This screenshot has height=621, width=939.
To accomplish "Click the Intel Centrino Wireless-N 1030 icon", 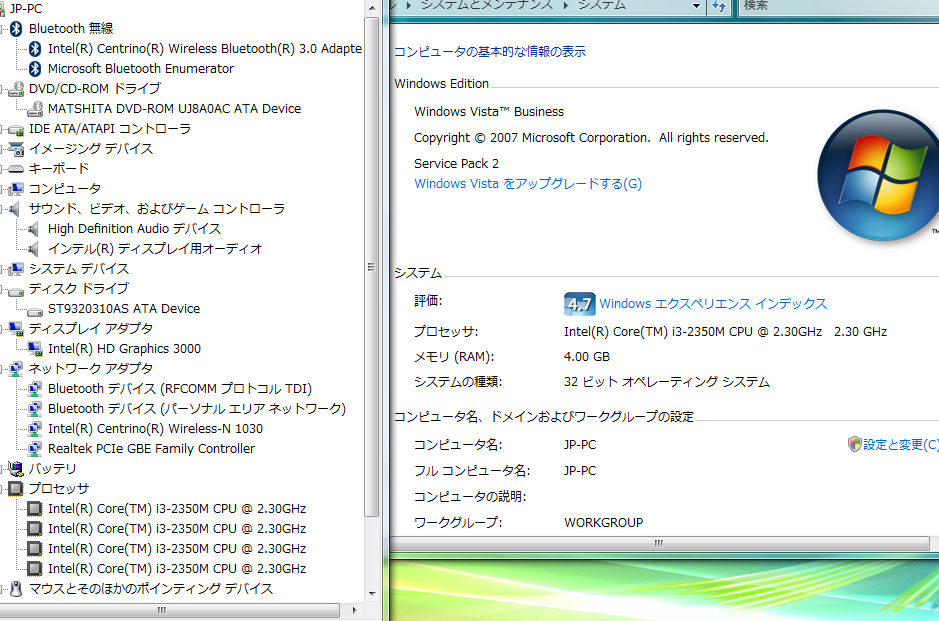I will pyautogui.click(x=35, y=429).
